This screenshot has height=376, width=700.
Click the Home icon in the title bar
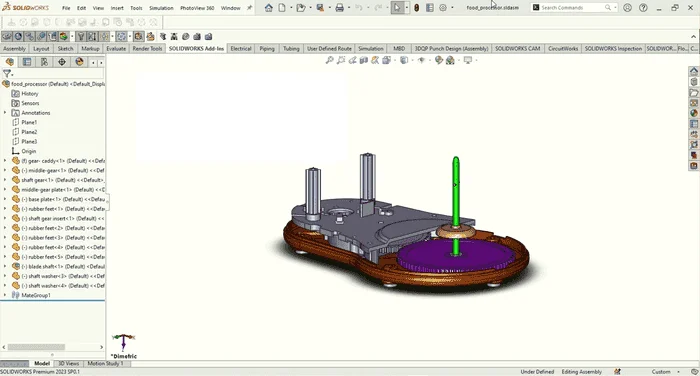[268, 8]
